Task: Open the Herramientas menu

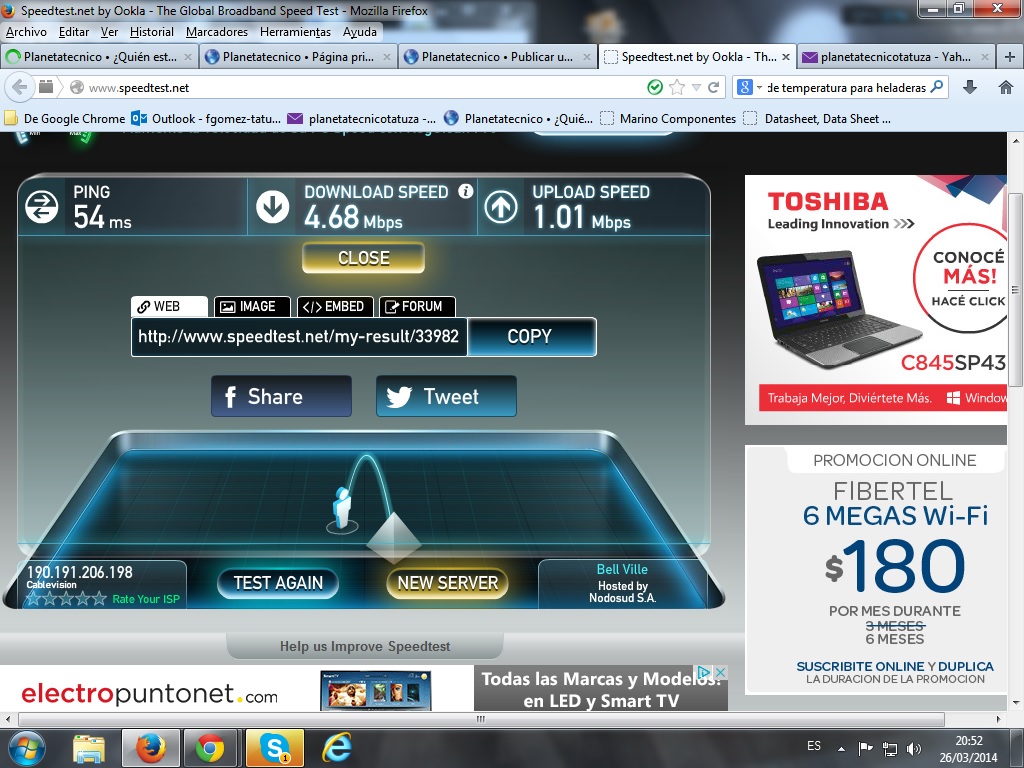Action: (295, 32)
